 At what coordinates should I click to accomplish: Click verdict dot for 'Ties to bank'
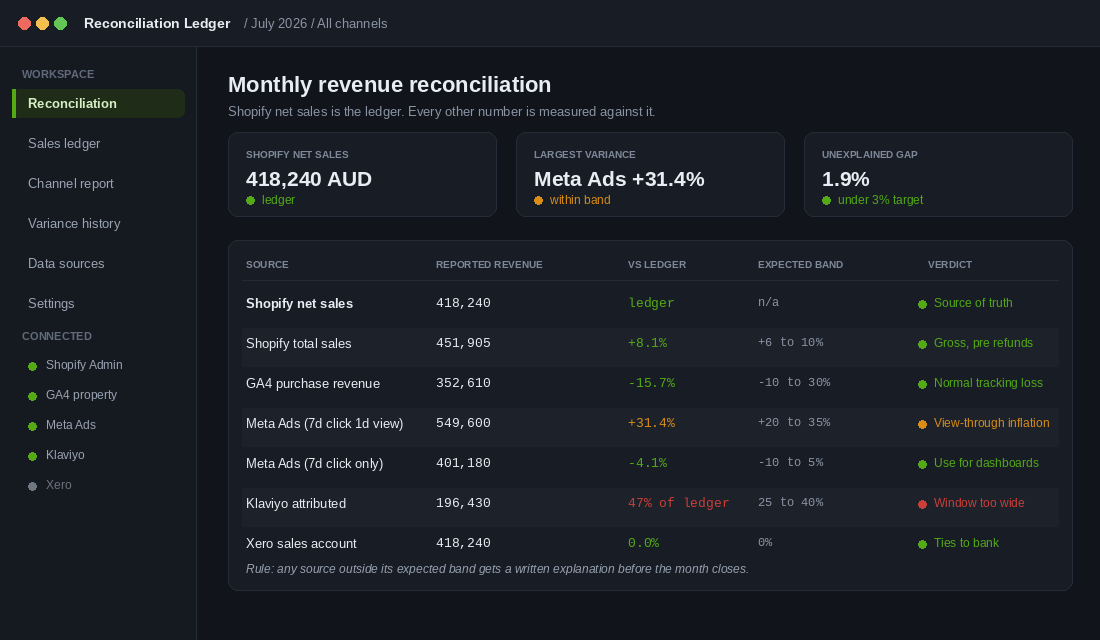[x=923, y=544]
